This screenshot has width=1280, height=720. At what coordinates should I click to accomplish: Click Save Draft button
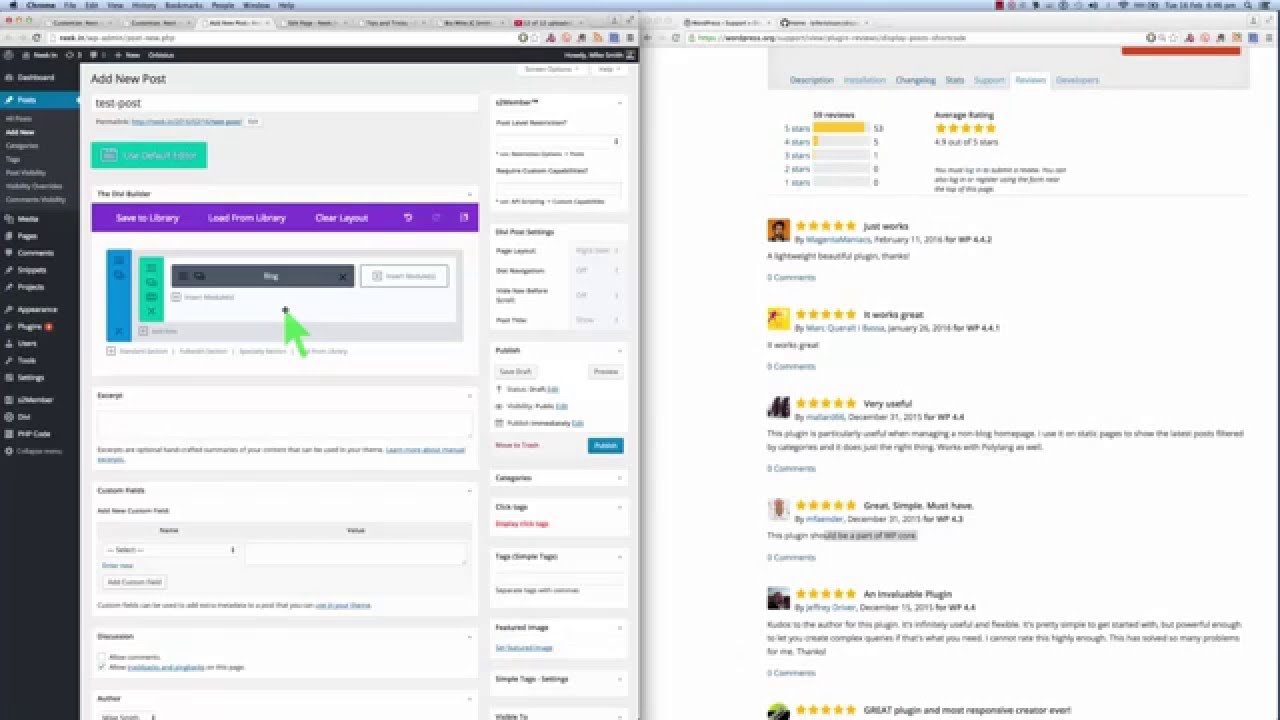(516, 371)
